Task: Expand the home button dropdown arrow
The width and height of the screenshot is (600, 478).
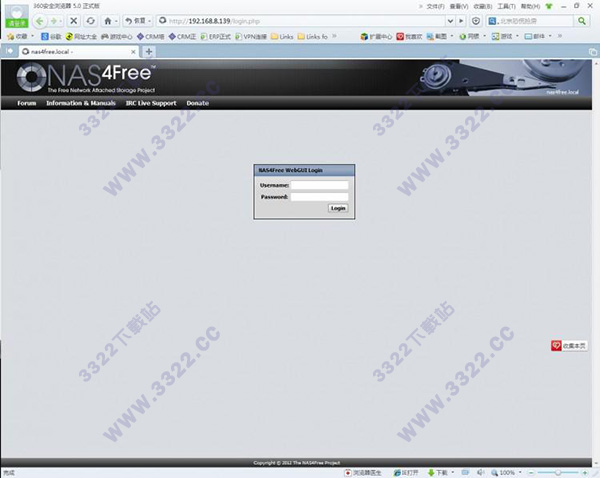Action: pos(117,20)
